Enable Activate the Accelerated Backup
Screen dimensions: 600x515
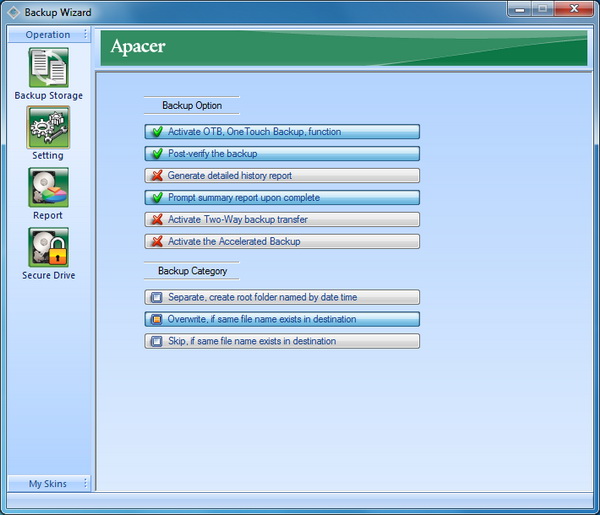point(282,241)
